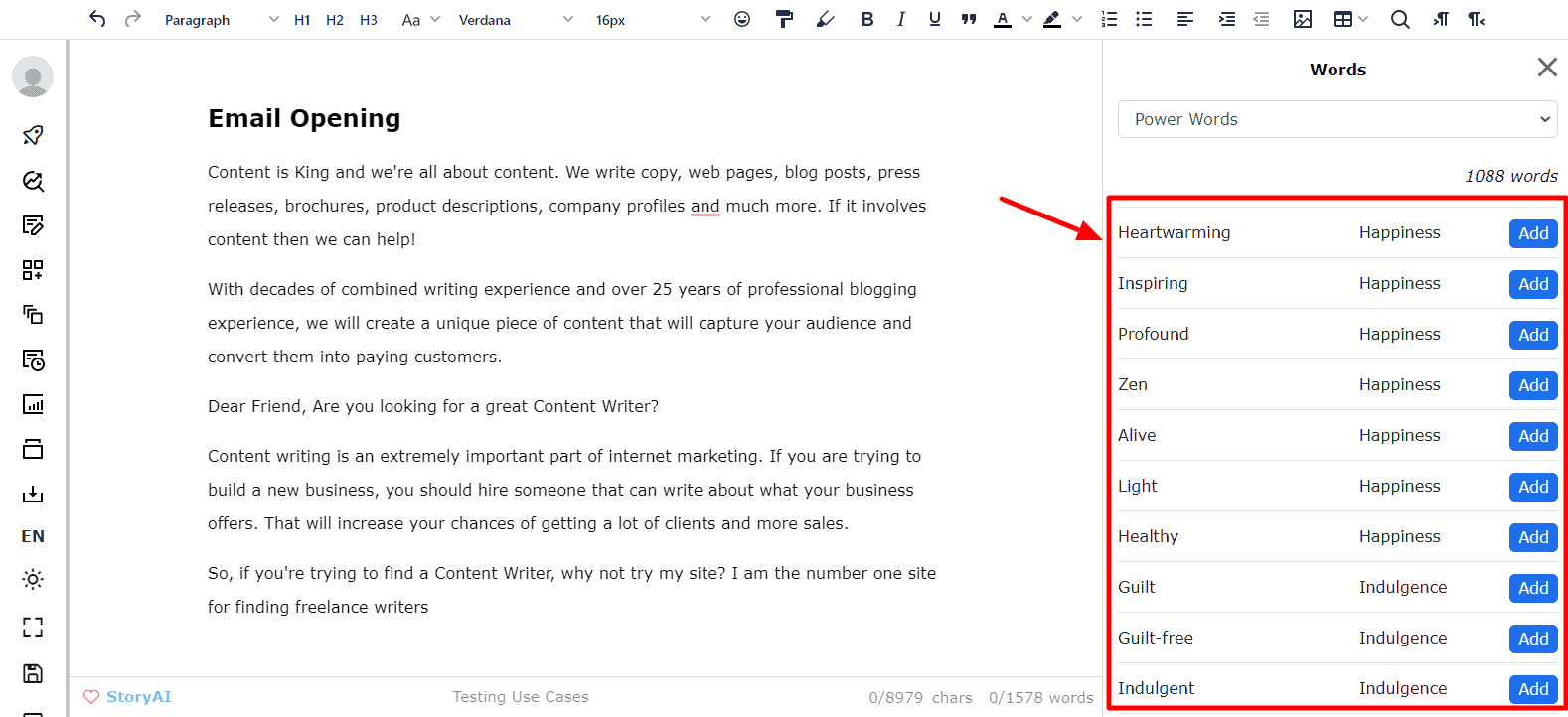Image resolution: width=1568 pixels, height=717 pixels.
Task: Open the Paragraph style dropdown
Action: pos(221,20)
